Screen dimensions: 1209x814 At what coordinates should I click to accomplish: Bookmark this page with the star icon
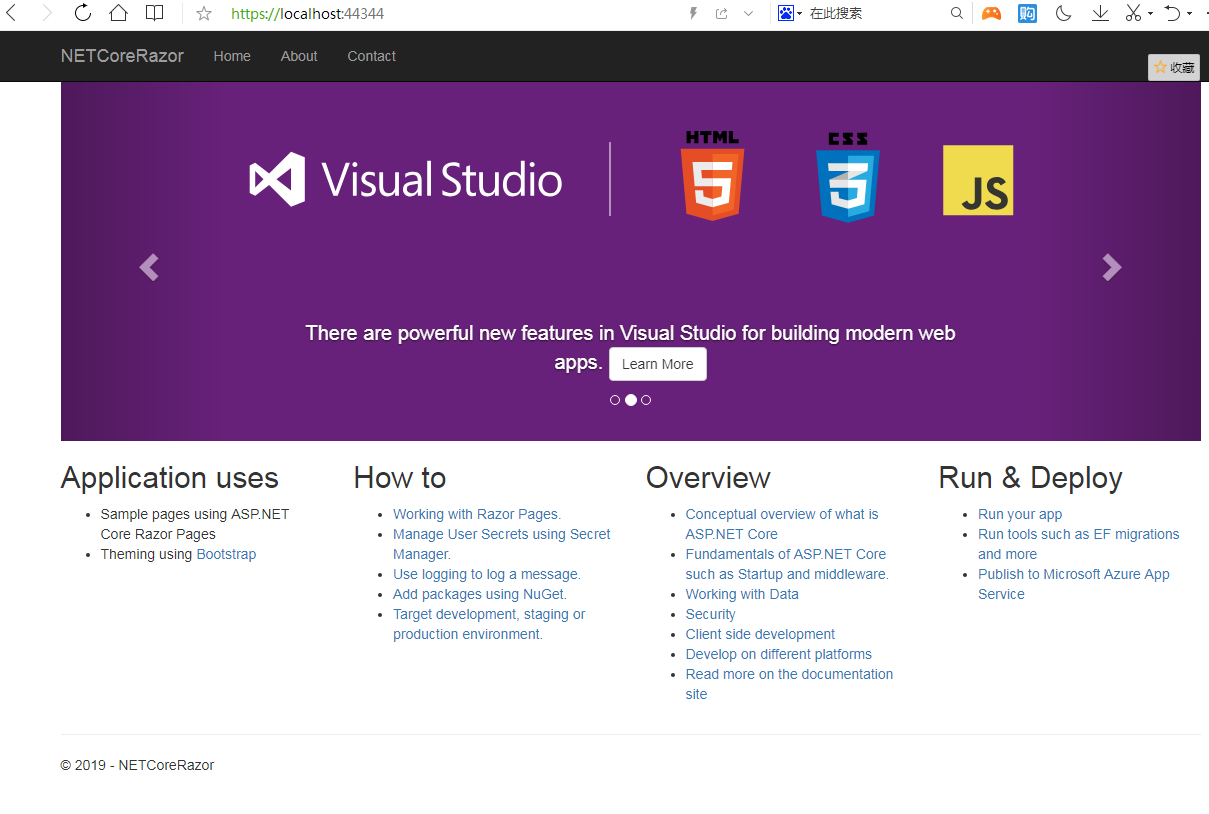[204, 14]
